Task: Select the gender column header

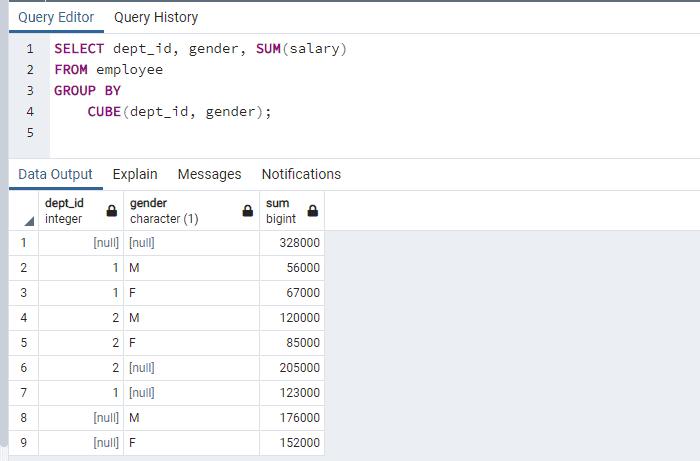Action: [180, 211]
